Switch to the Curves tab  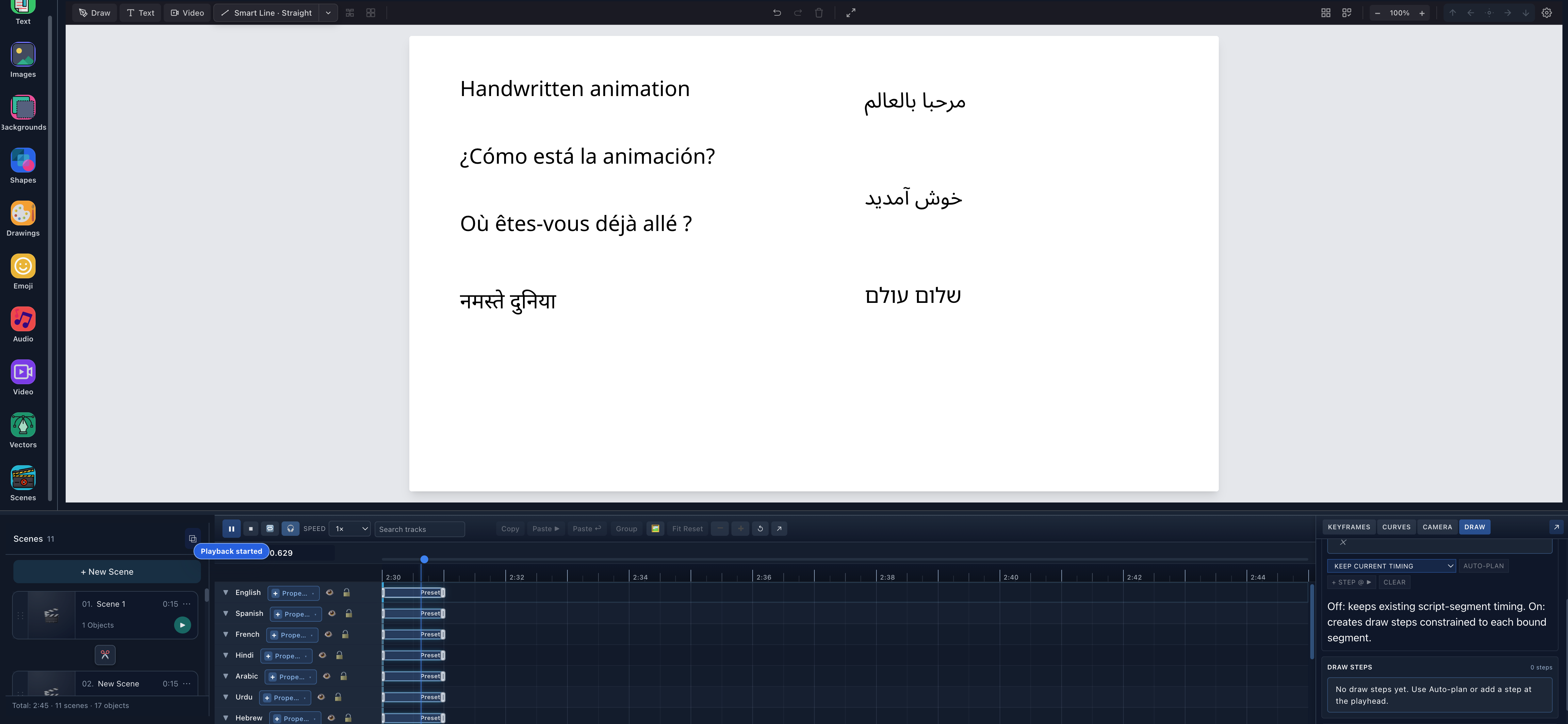tap(1396, 527)
